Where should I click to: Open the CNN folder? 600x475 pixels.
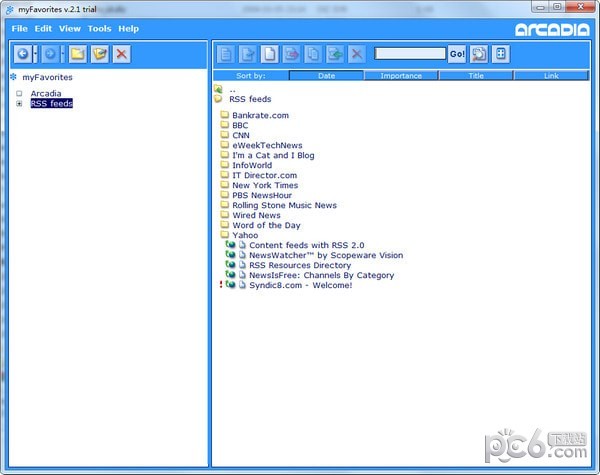coord(241,135)
